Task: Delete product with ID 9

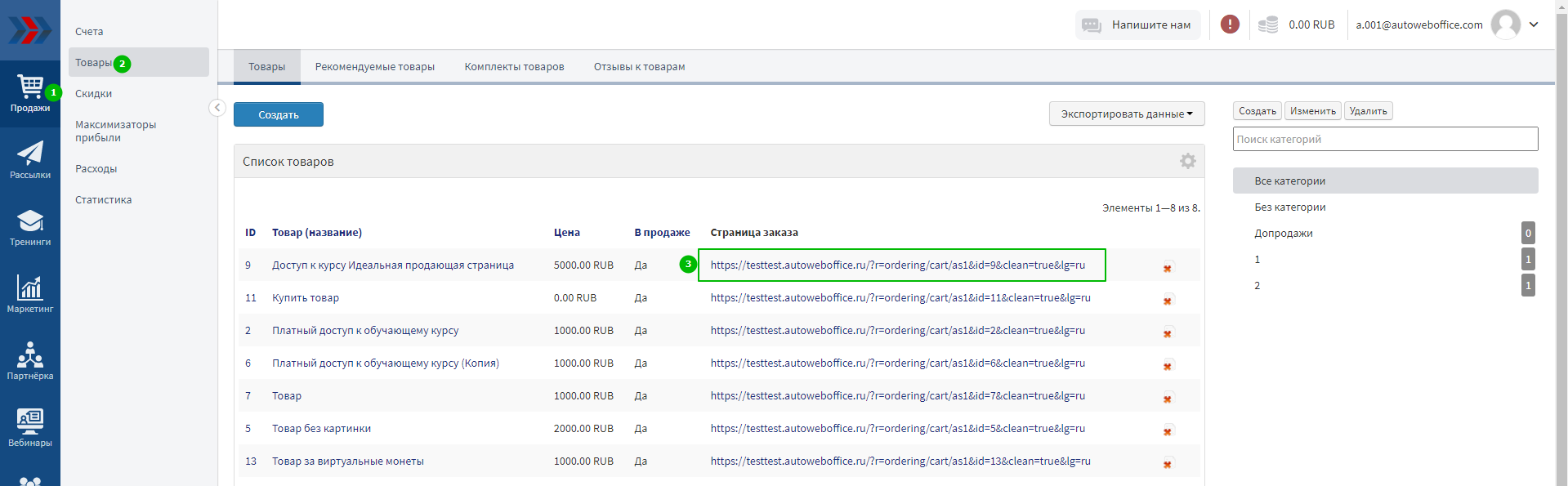Action: [1168, 268]
